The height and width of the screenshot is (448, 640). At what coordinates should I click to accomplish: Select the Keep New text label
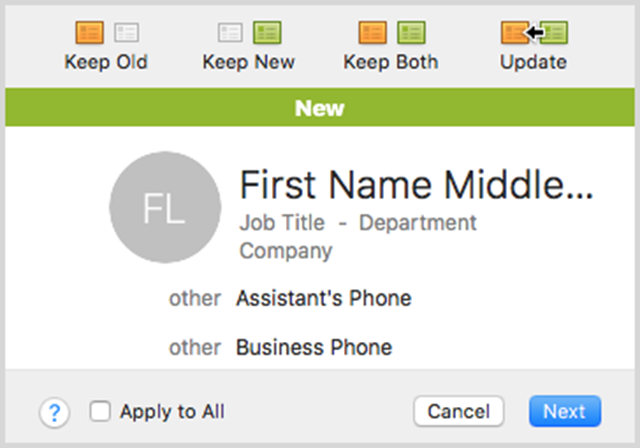(x=249, y=62)
